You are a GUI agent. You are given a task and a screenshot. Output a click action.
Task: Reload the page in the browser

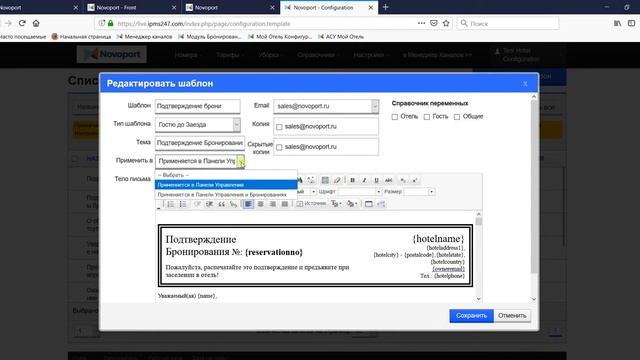22,23
